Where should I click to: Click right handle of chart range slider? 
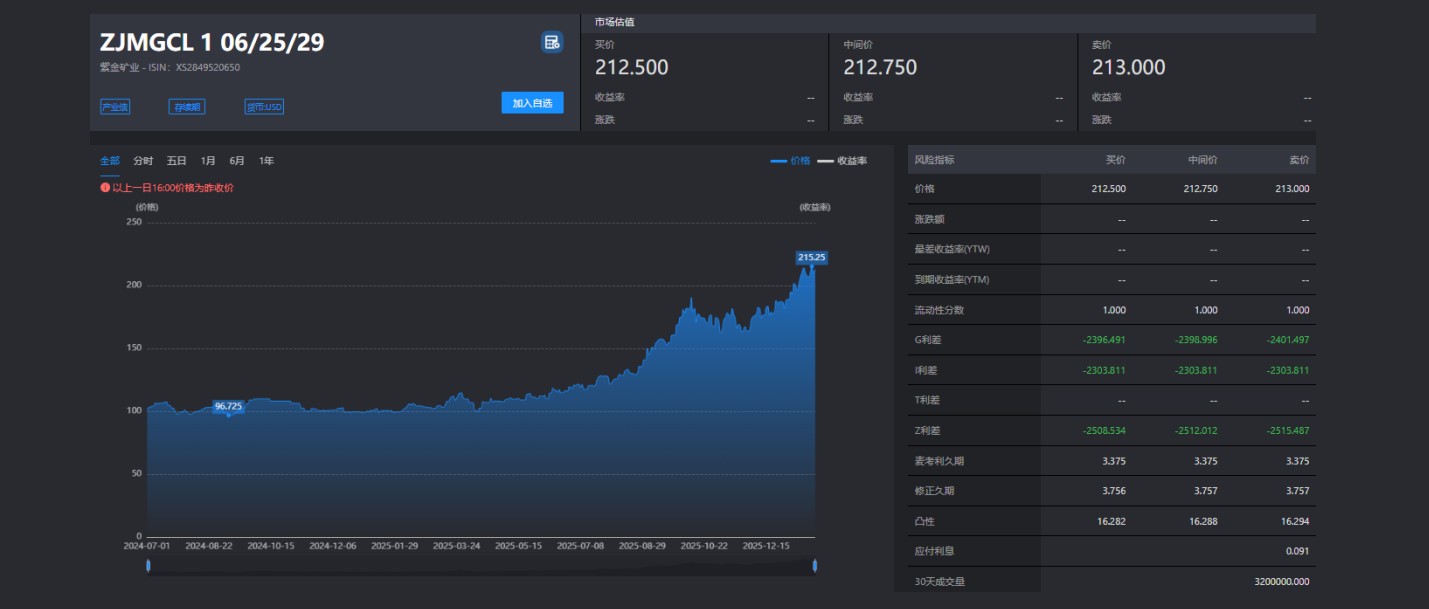tap(815, 566)
